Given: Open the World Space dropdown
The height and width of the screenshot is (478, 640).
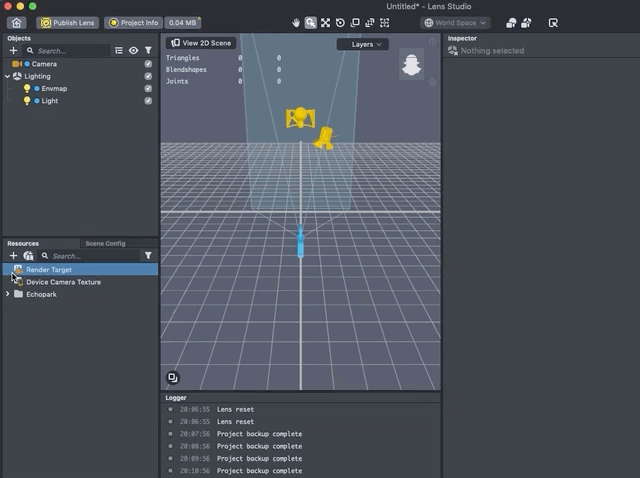Looking at the screenshot, I should point(455,22).
